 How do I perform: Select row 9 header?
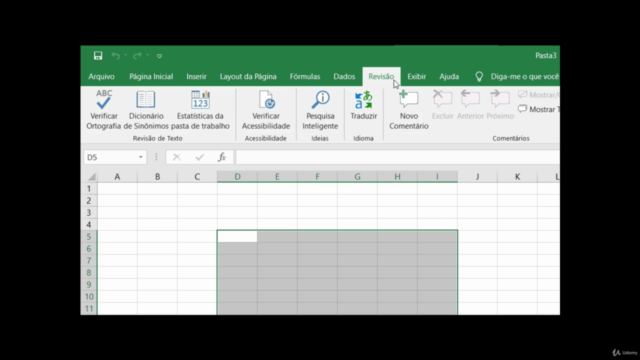click(89, 284)
